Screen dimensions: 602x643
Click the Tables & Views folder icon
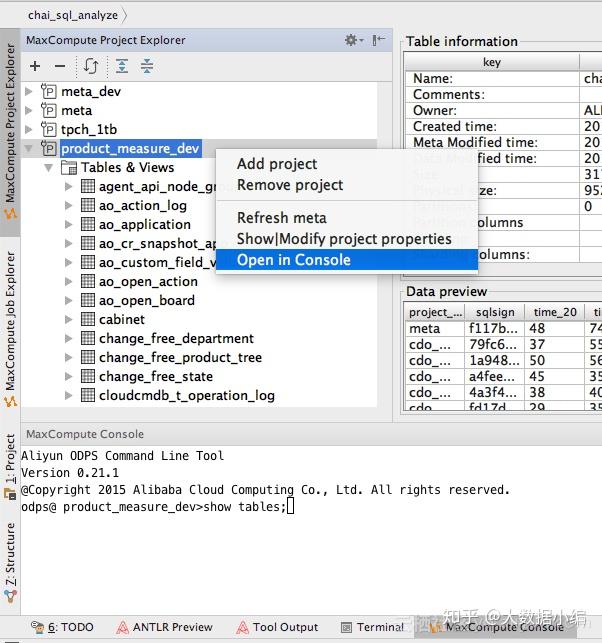pyautogui.click(x=68, y=168)
